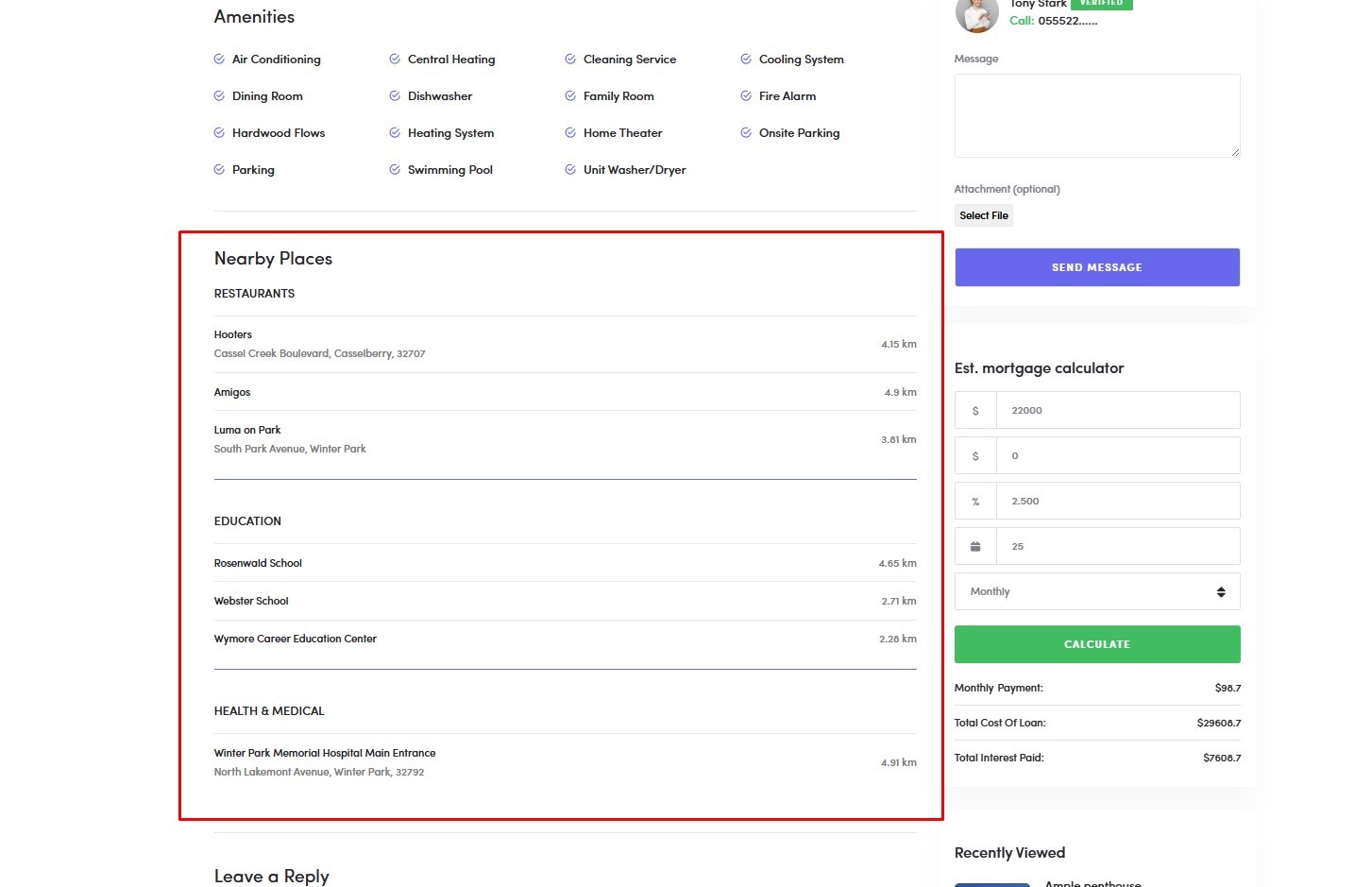Click the calendar icon in mortgage calculator
Viewport: 1372px width, 887px height.
[x=975, y=546]
